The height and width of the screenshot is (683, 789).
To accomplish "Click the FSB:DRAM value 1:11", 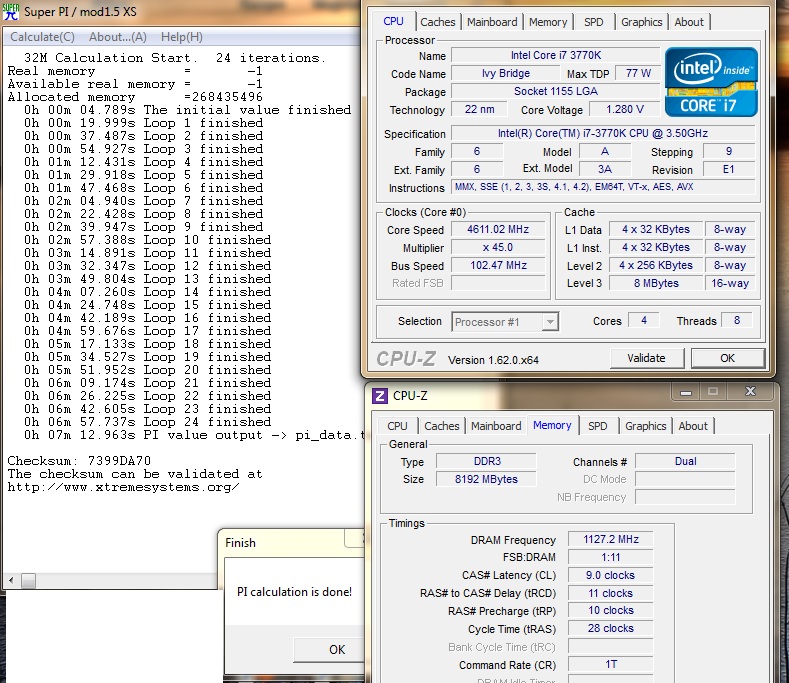I will pos(611,558).
